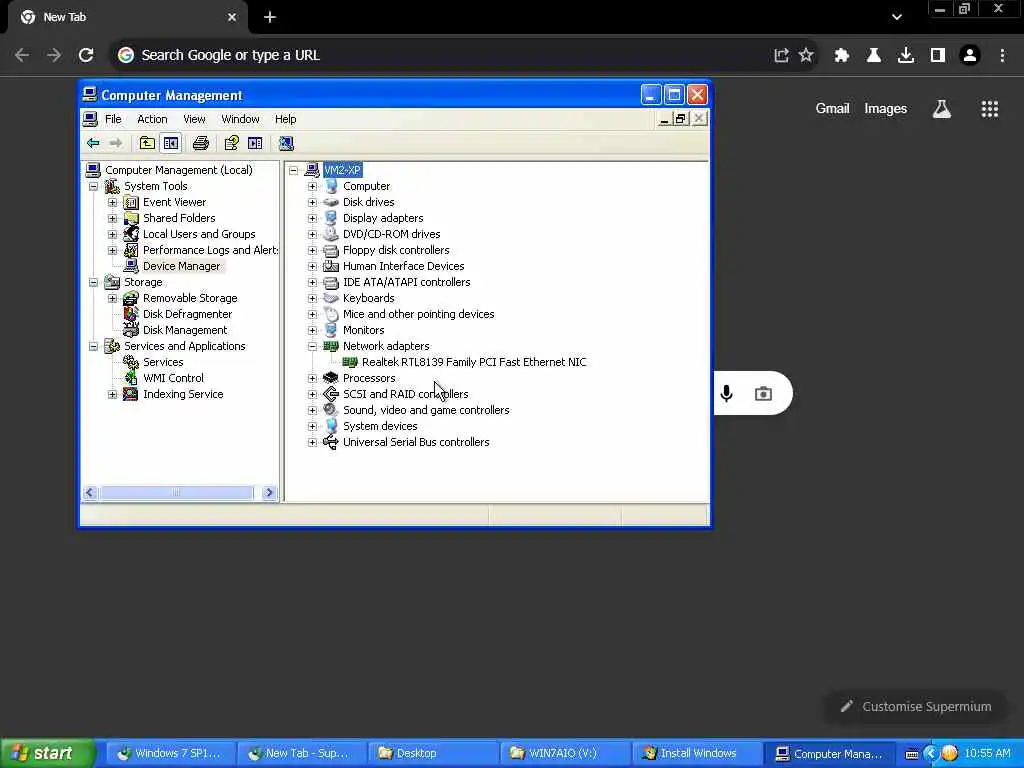Click the Print toolbar icon
1024x768 pixels.
[200, 143]
